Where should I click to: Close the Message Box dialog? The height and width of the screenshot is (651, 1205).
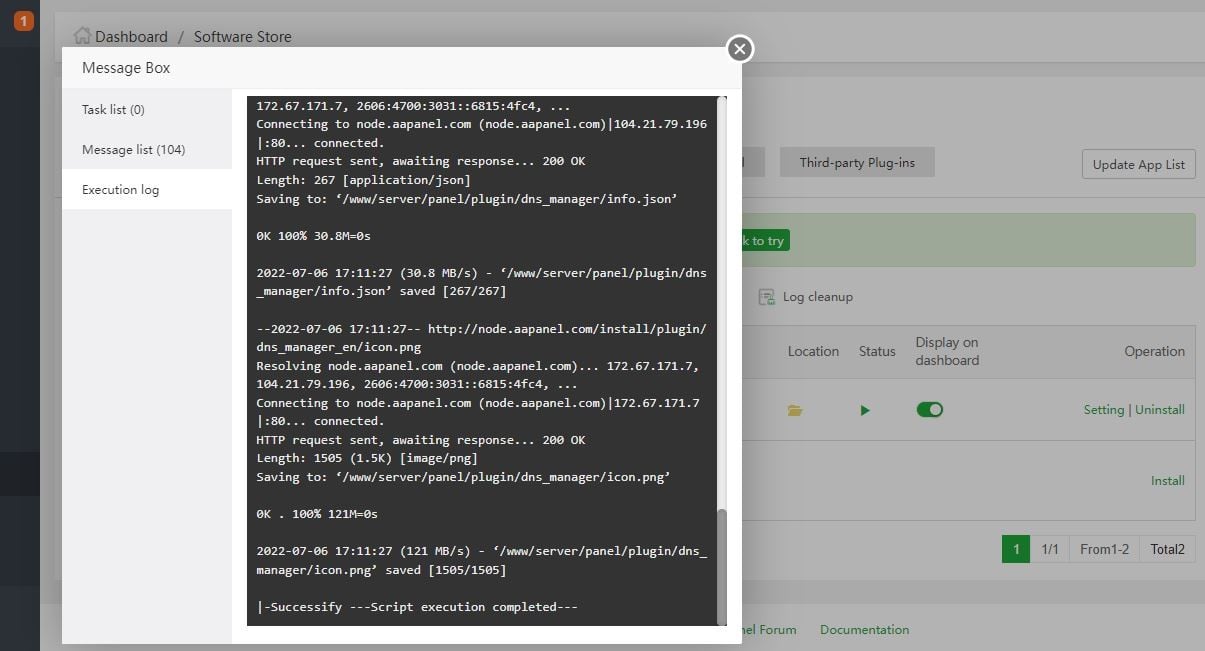tap(739, 48)
